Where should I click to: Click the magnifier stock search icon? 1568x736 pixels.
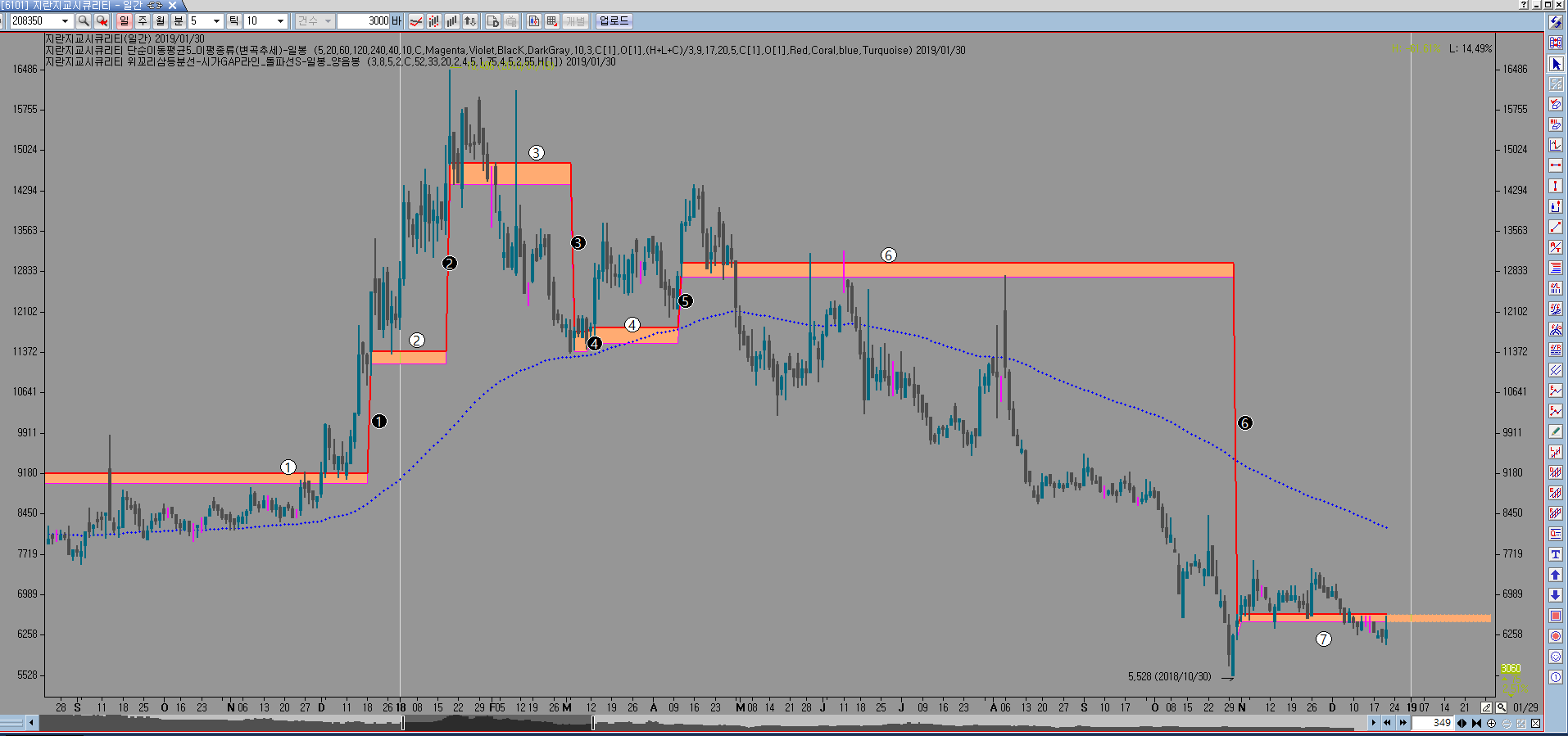(x=84, y=21)
